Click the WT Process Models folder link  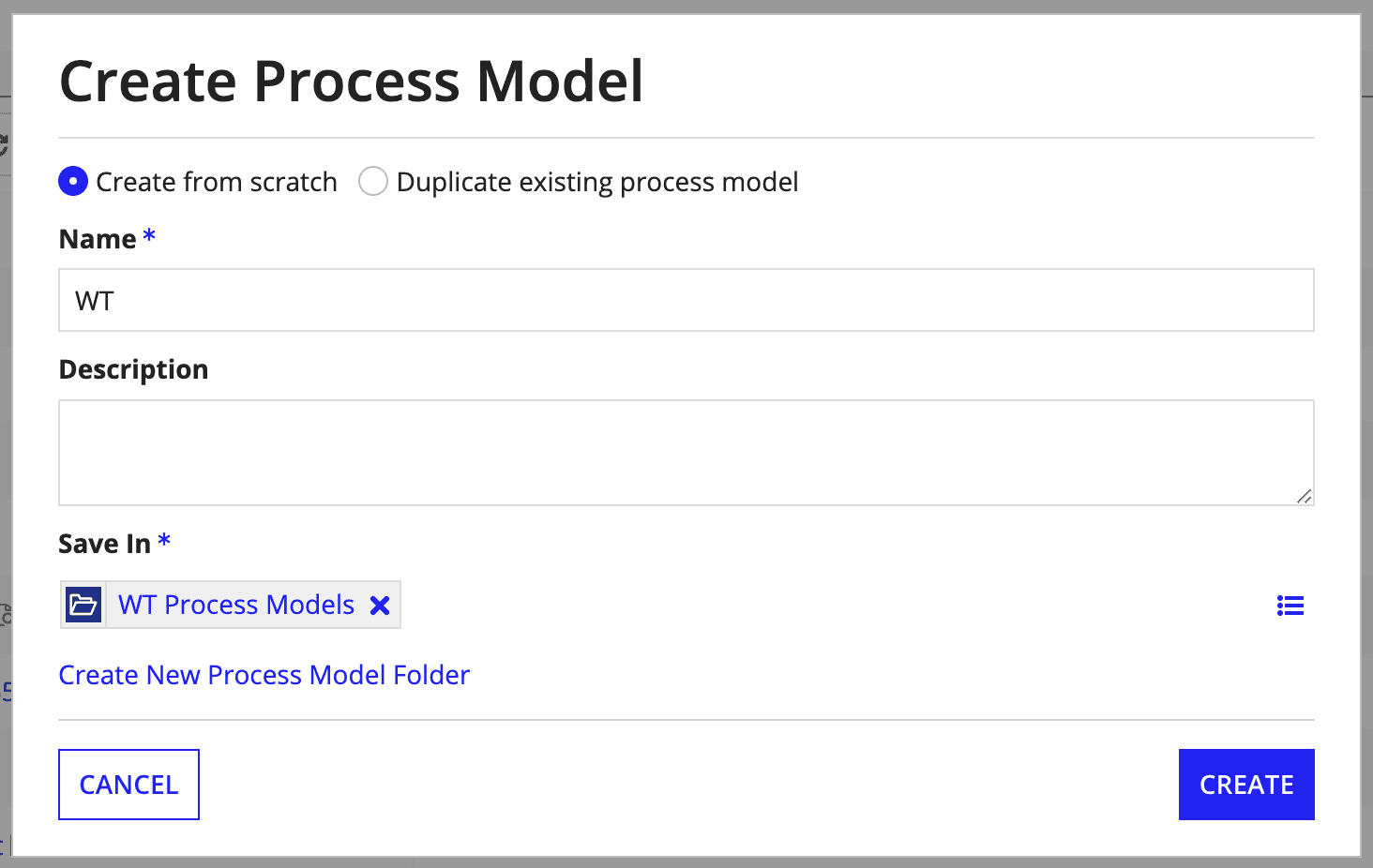236,605
